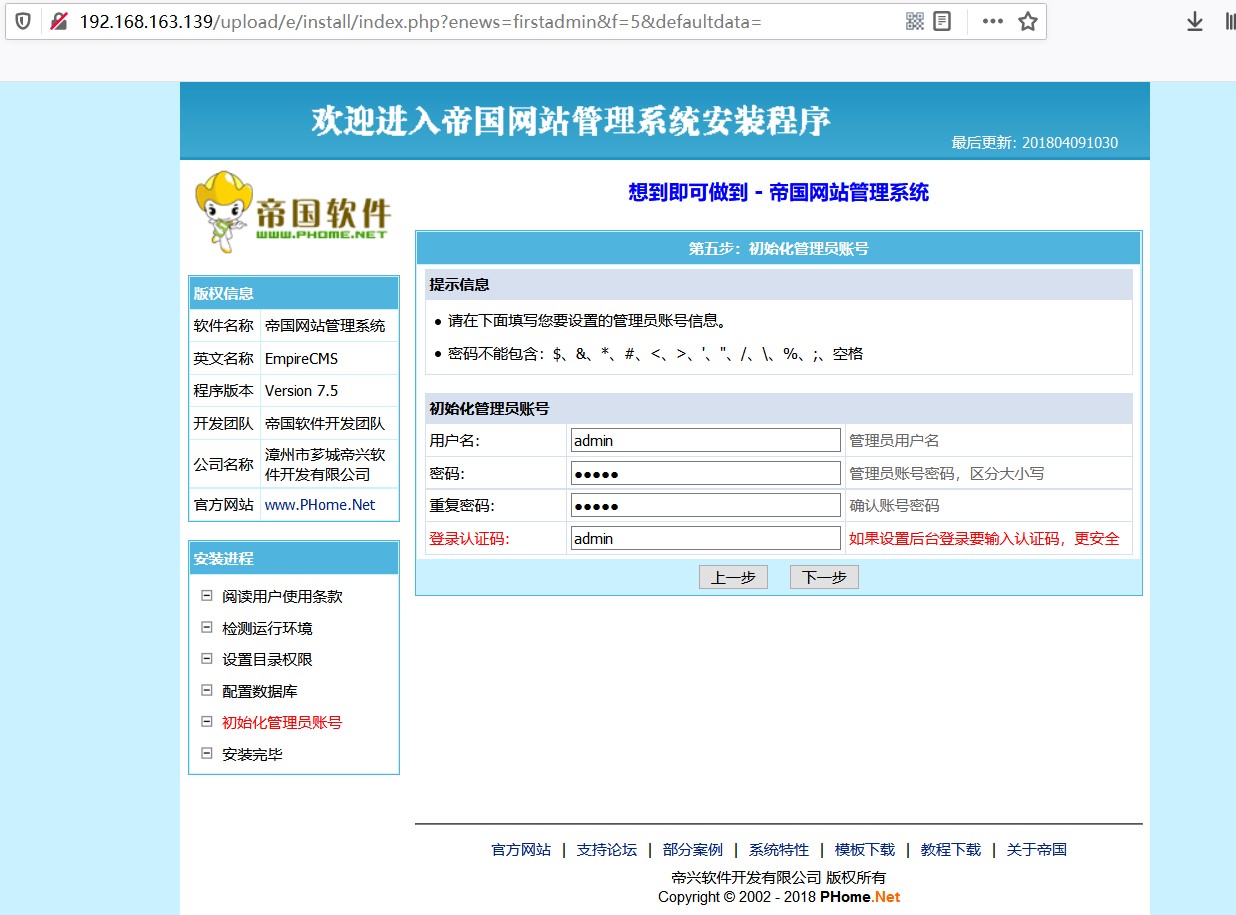Click the 漳州市芗城帝兴软件开发有限公司 cell

329,464
